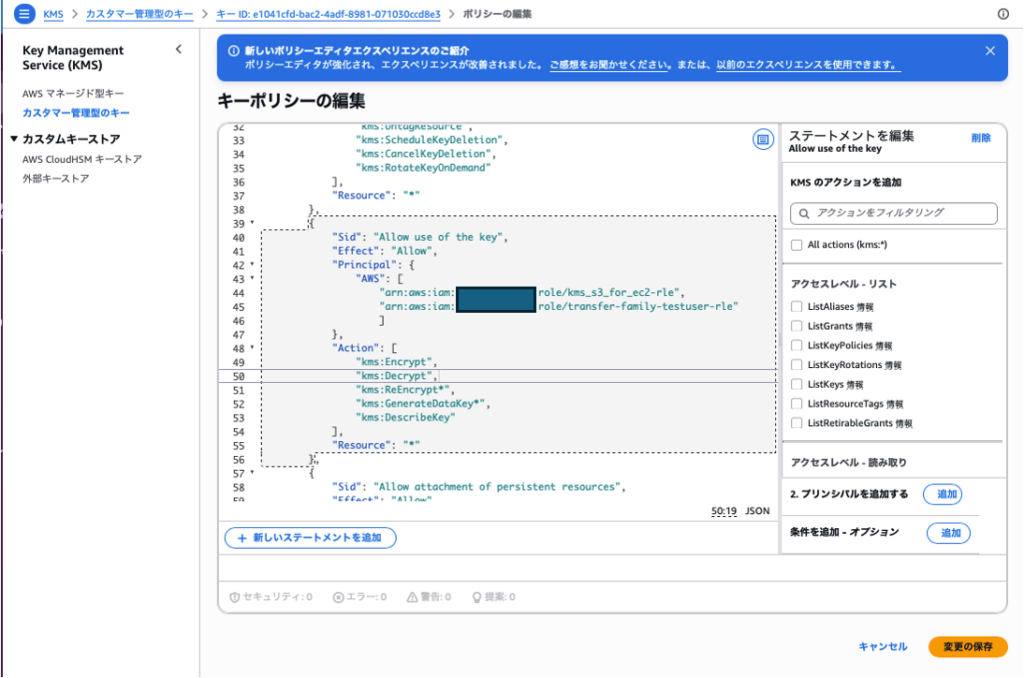The height and width of the screenshot is (678, 1024).
Task: Fold the Principal block at line 42
Action: coord(252,265)
